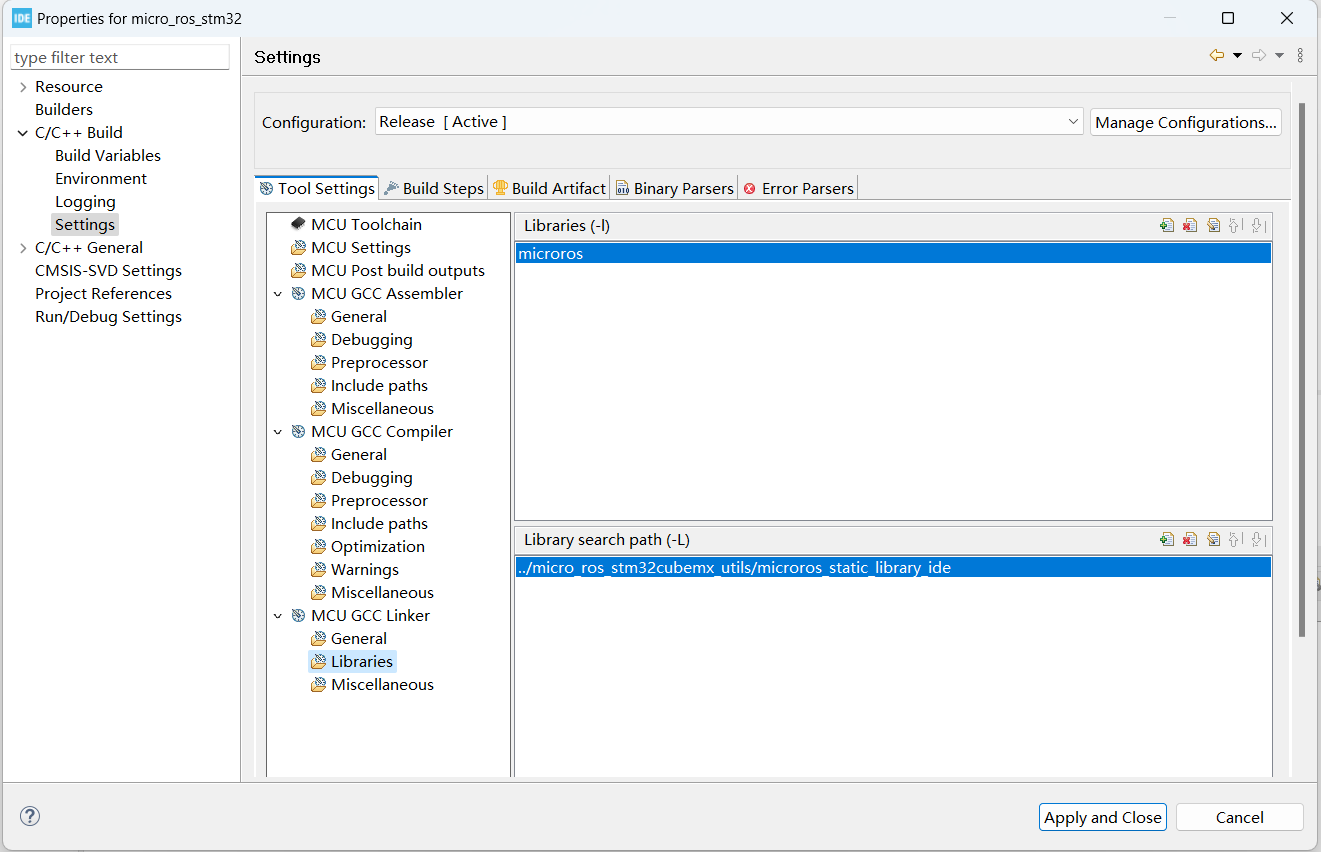Collapse the MCU GCC Linker tree node
The image size is (1321, 852).
point(278,616)
